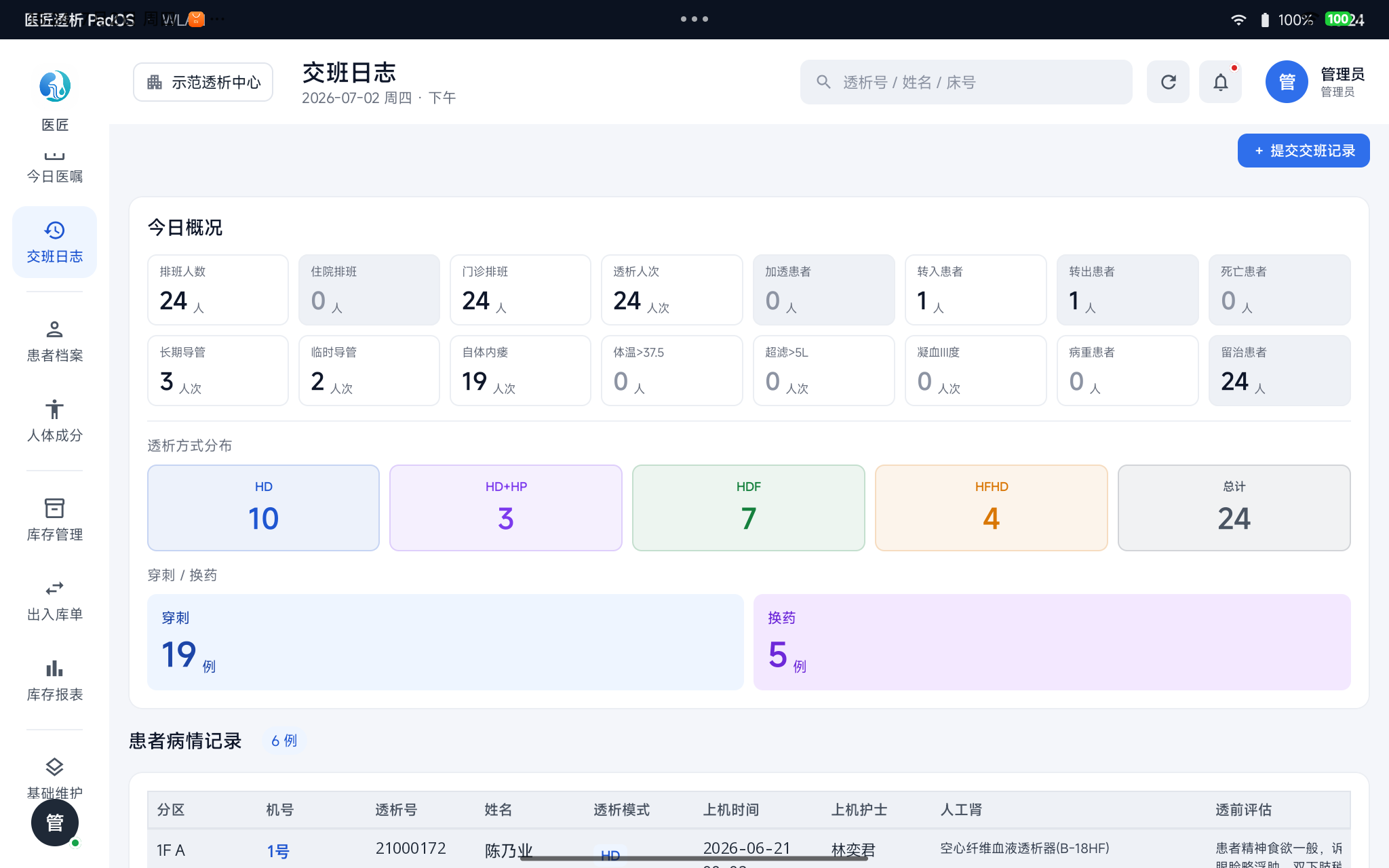Open 库存管理 sidebar item

[54, 520]
